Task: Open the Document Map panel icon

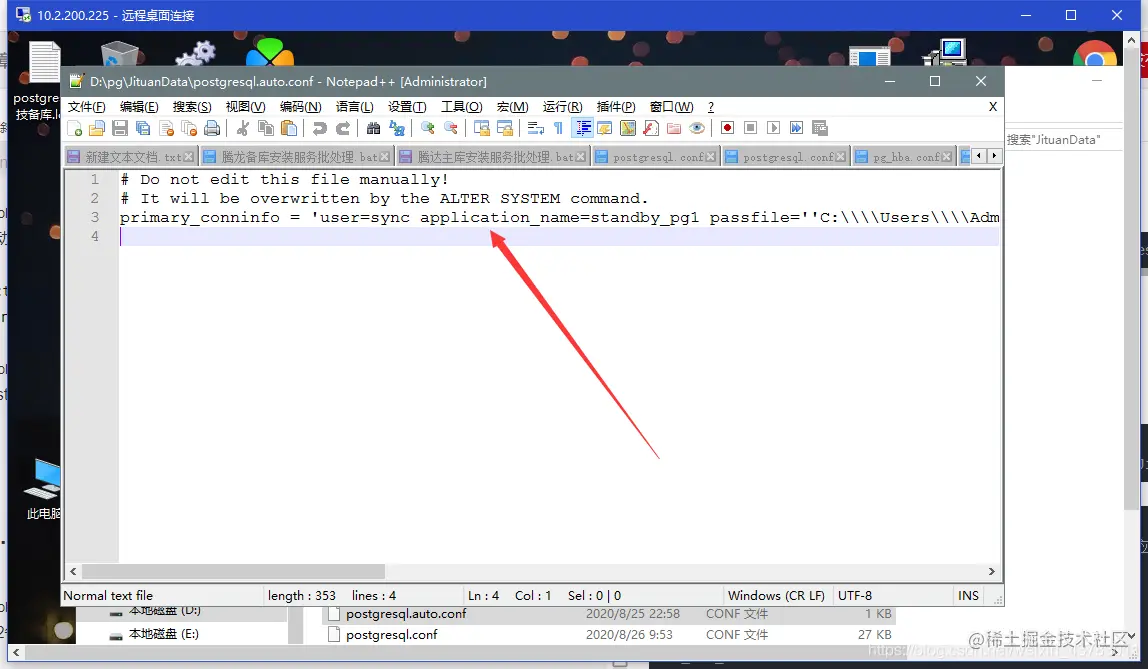Action: [x=628, y=129]
